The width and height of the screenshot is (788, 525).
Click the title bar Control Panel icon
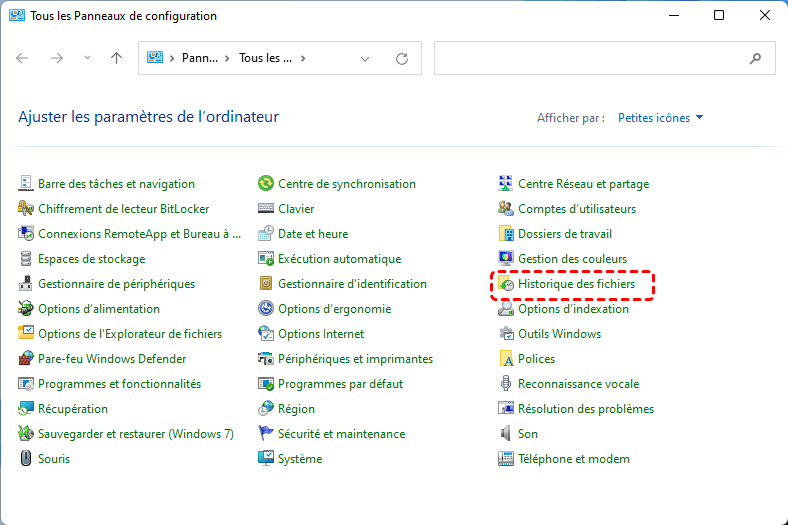(x=17, y=16)
